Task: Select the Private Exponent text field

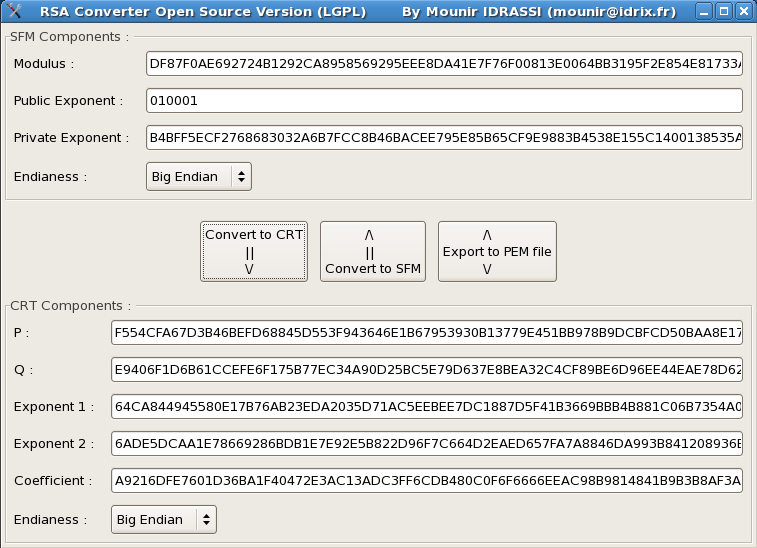Action: (x=443, y=138)
